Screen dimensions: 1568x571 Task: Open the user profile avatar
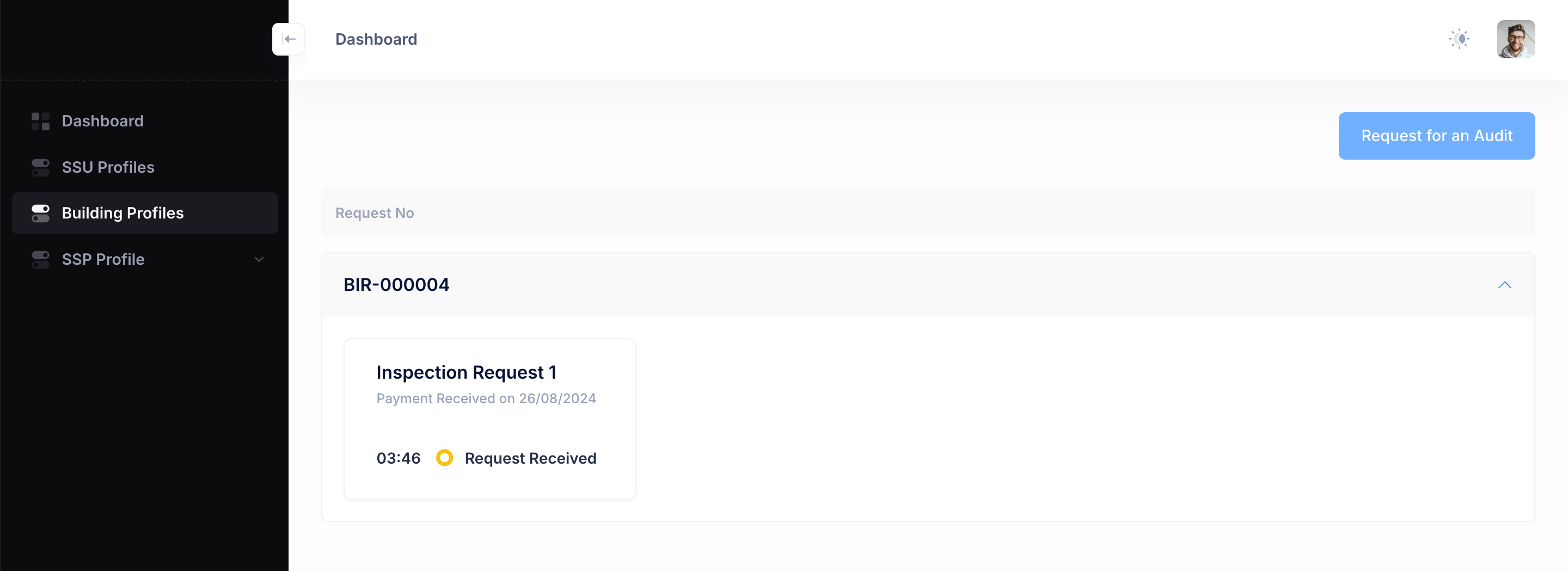point(1515,40)
